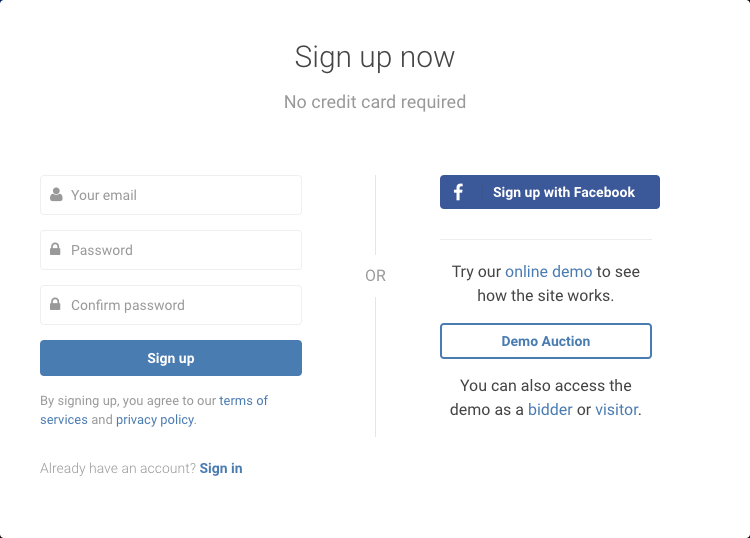Choose Sign up with Facebook

(550, 192)
